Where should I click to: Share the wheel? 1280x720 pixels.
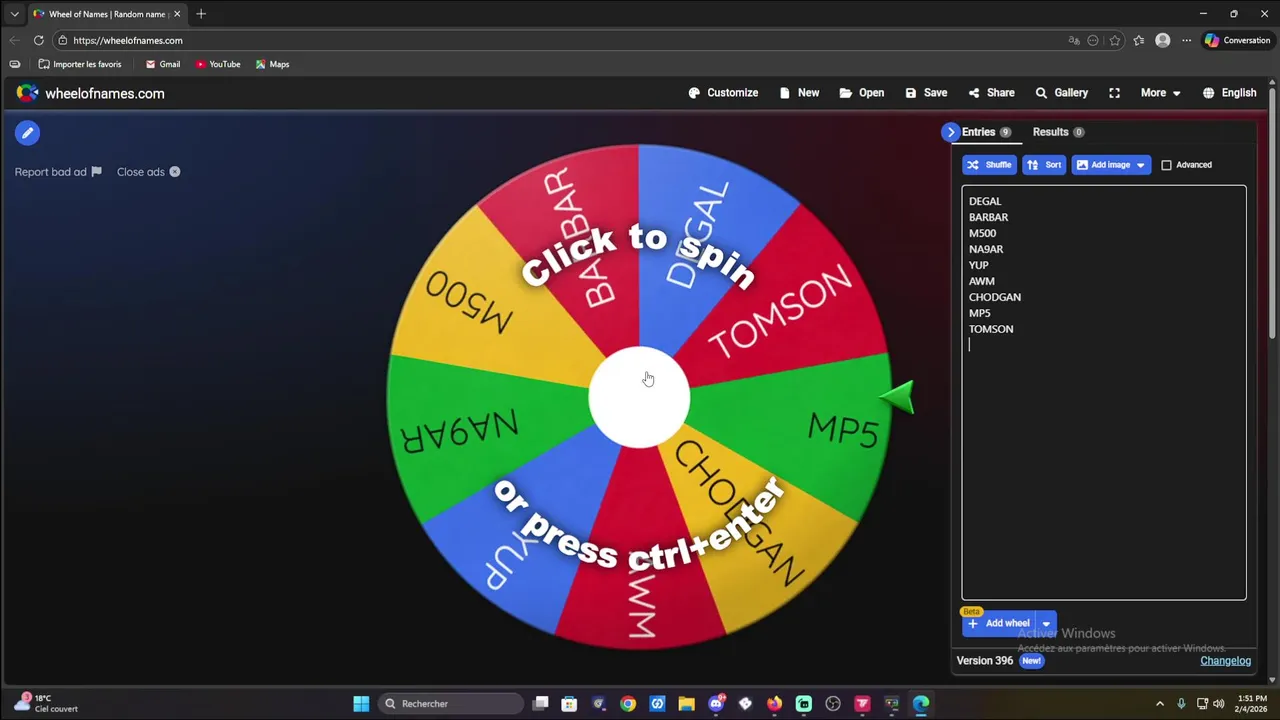coord(991,93)
